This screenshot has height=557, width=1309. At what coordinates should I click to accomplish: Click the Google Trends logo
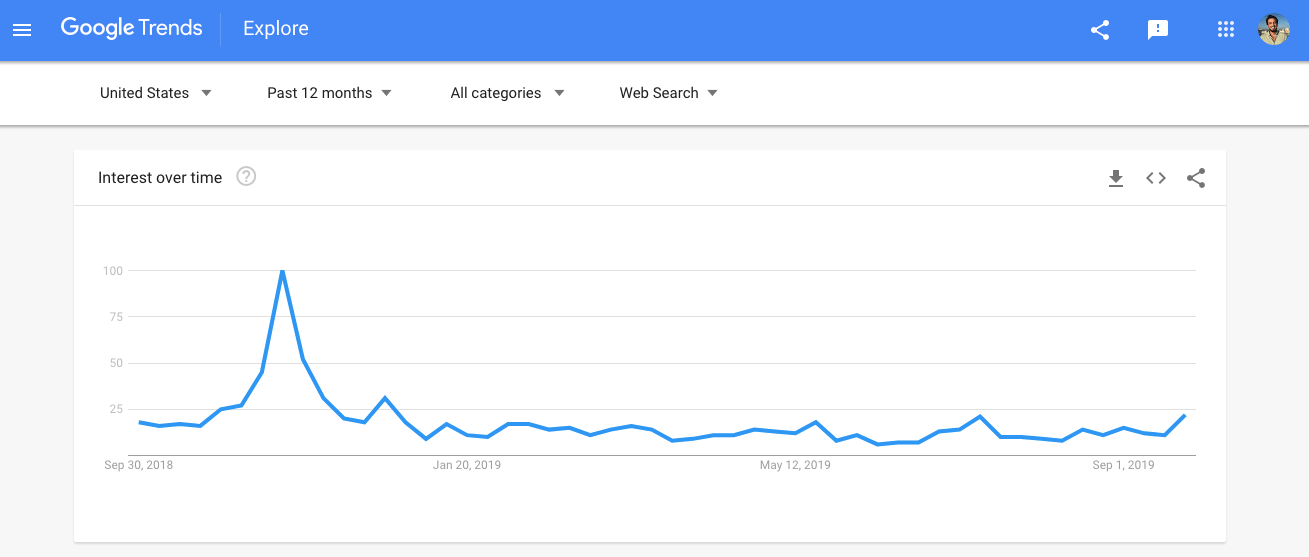pyautogui.click(x=132, y=28)
